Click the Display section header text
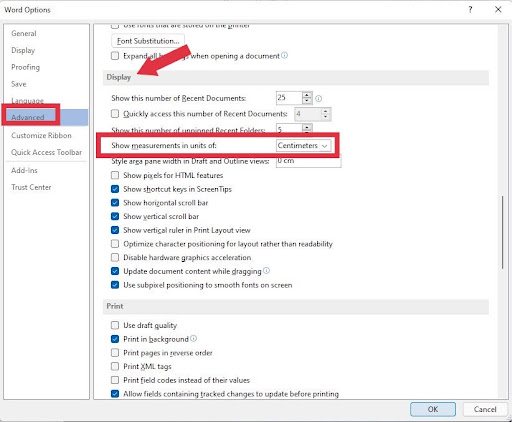Image resolution: width=512 pixels, height=422 pixels. point(119,77)
